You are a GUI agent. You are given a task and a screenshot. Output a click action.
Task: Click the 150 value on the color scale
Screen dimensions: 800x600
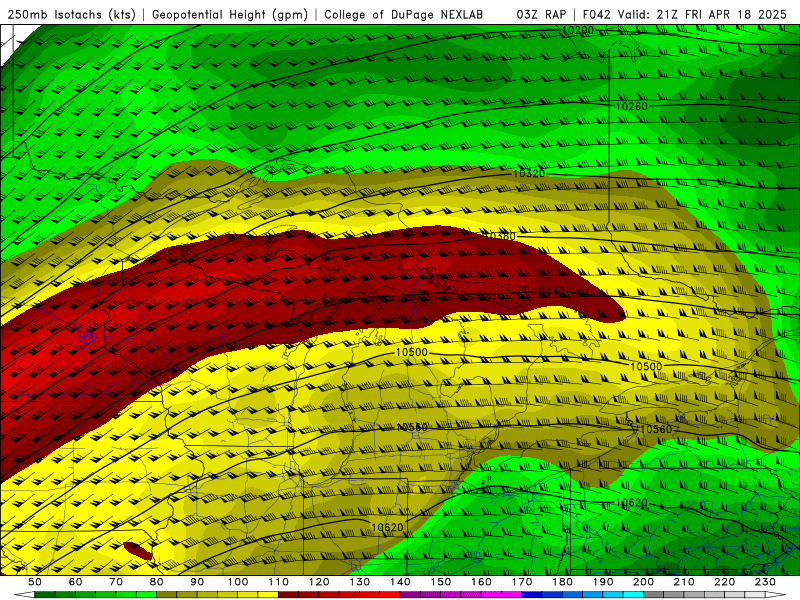click(441, 582)
